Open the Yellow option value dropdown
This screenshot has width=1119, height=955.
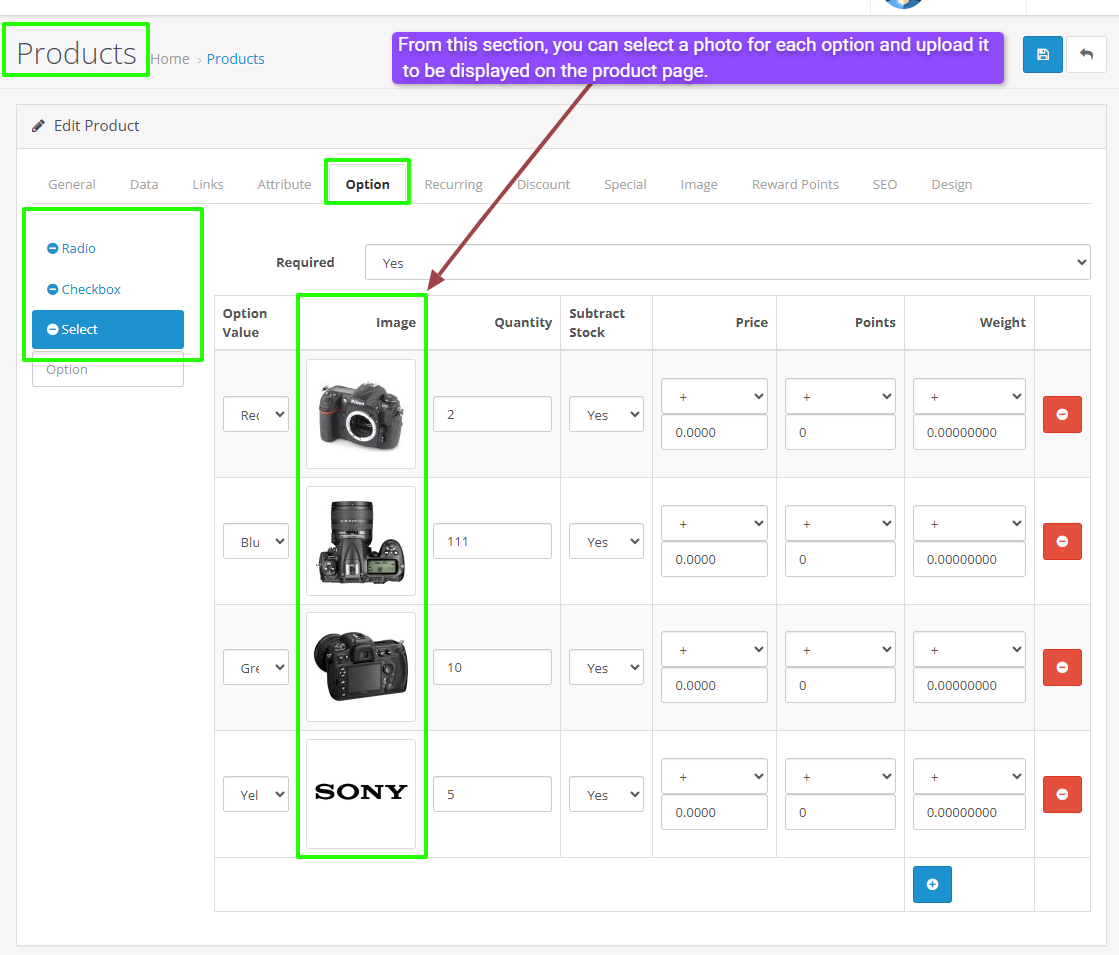[x=255, y=794]
